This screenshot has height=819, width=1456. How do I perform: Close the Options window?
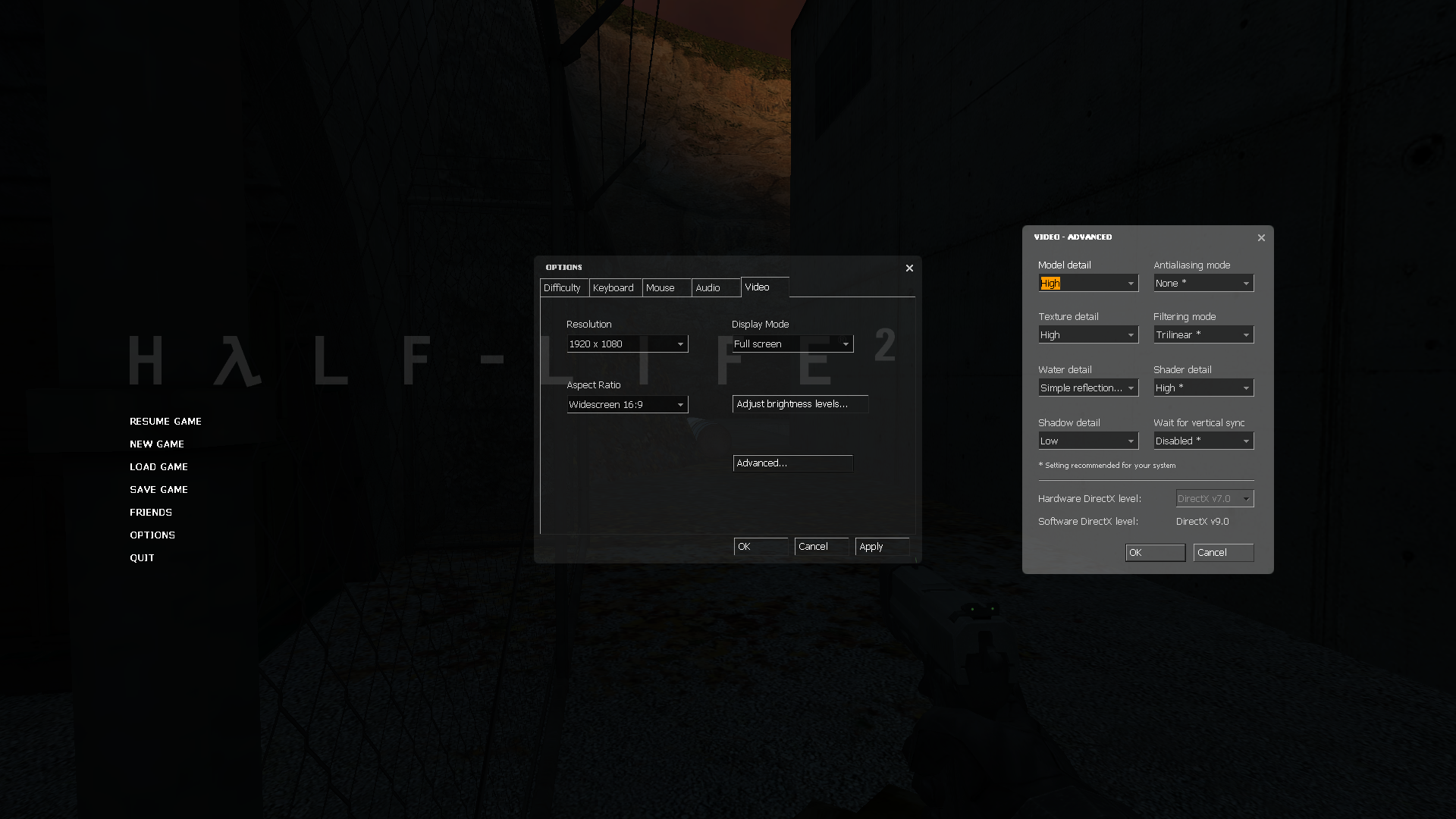909,268
